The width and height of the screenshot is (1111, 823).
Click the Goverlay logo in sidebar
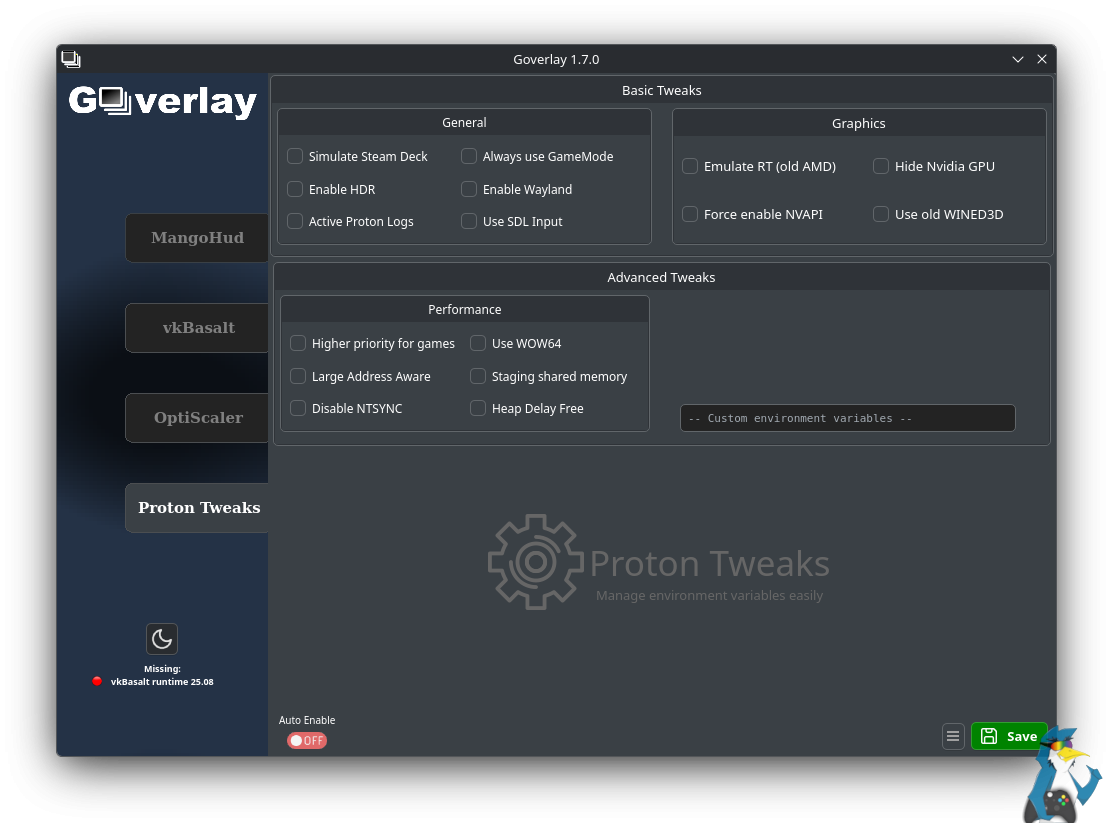pyautogui.click(x=163, y=101)
